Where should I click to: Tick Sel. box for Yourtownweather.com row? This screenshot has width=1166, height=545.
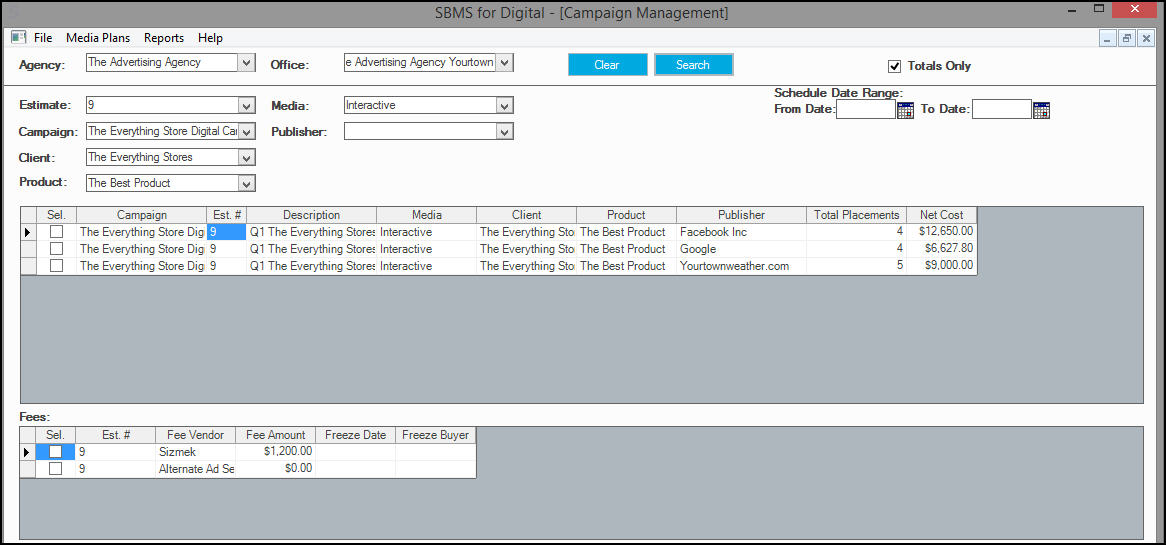tap(56, 266)
